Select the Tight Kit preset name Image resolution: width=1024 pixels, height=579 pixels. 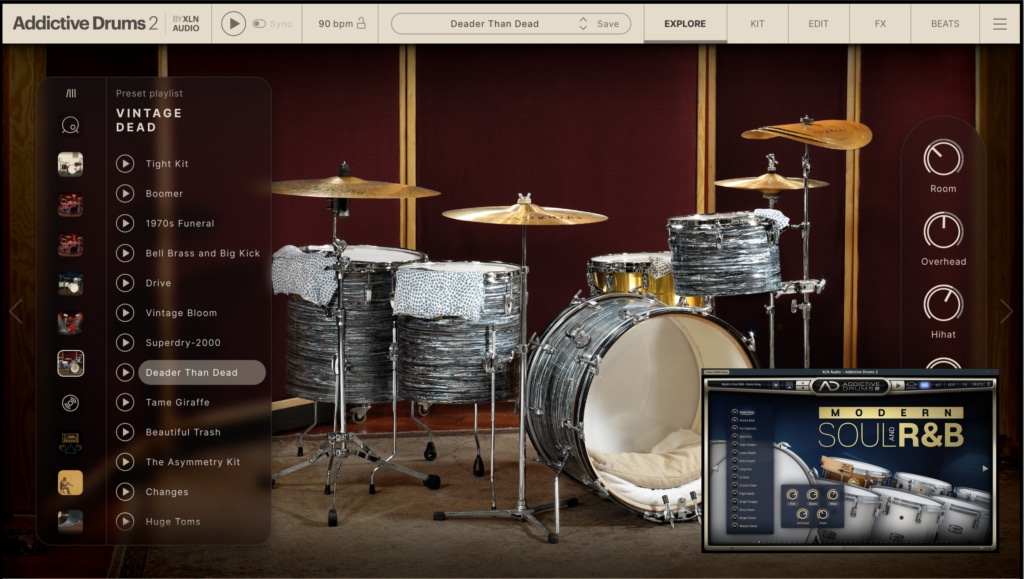click(167, 163)
